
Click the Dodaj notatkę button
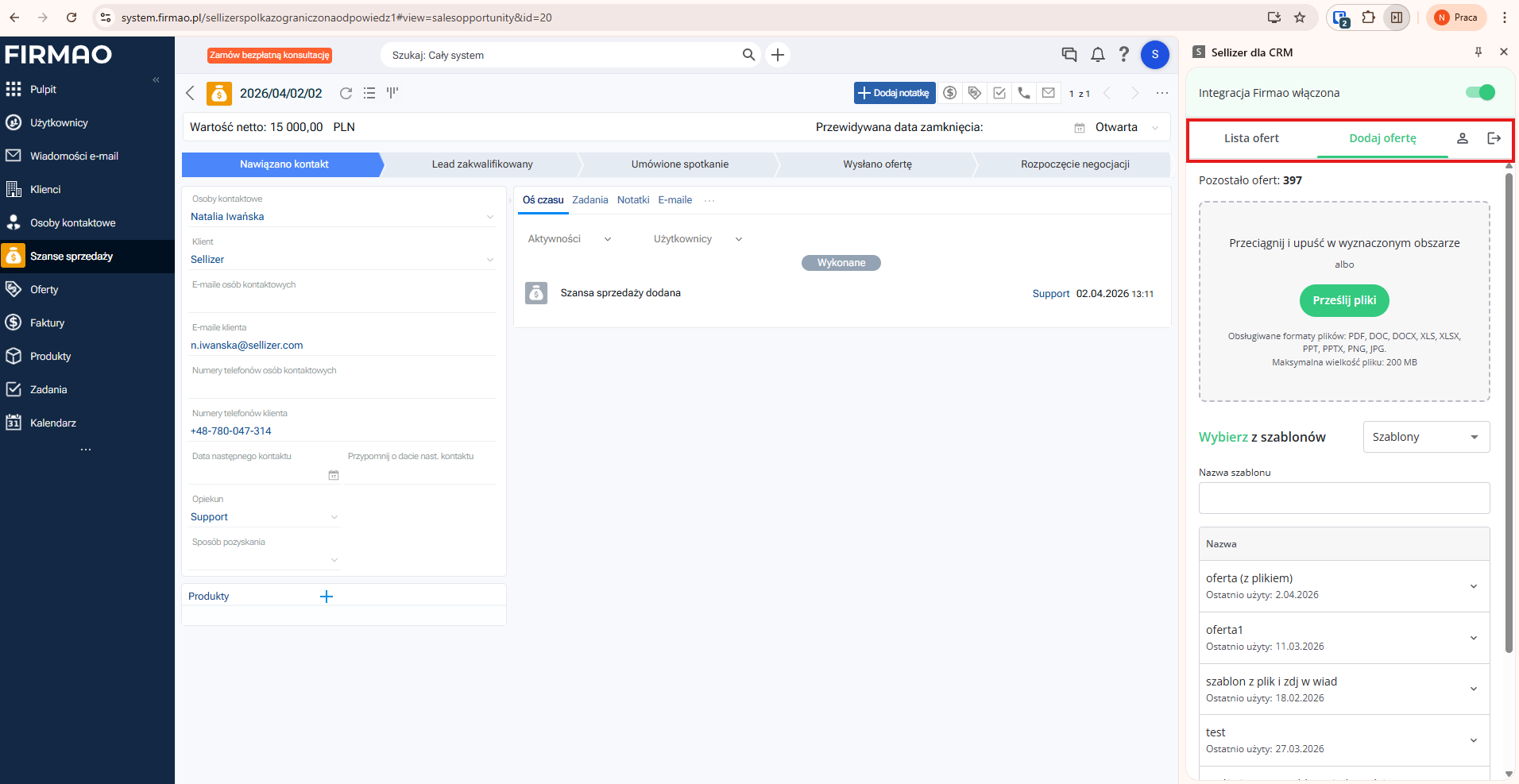coord(895,93)
